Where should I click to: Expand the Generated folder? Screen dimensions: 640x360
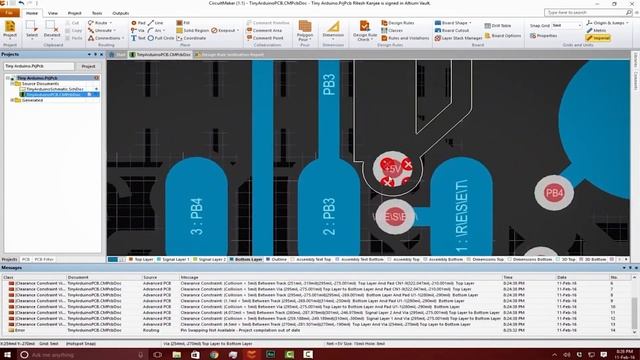point(12,100)
